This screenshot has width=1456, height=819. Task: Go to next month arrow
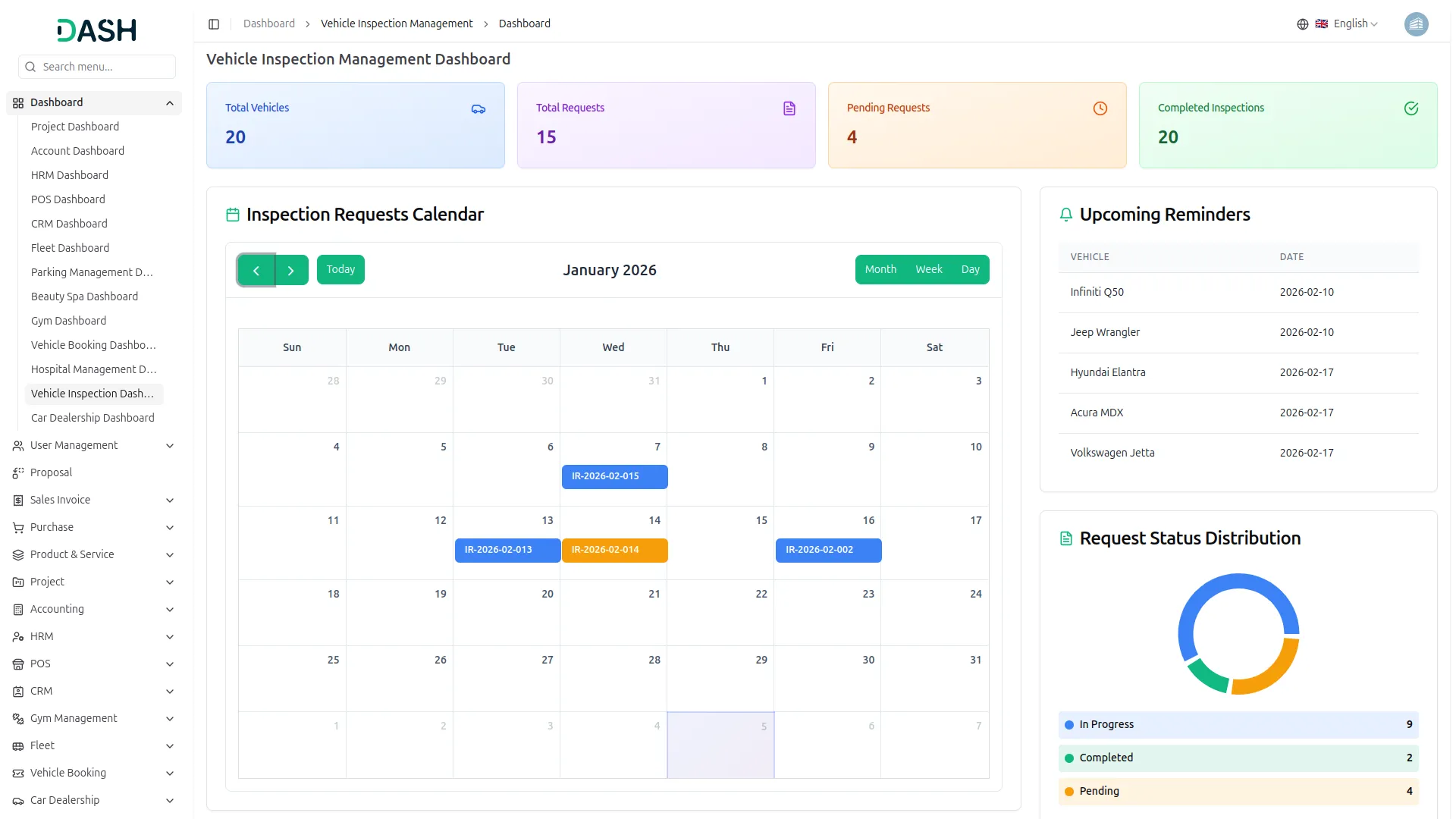(290, 271)
